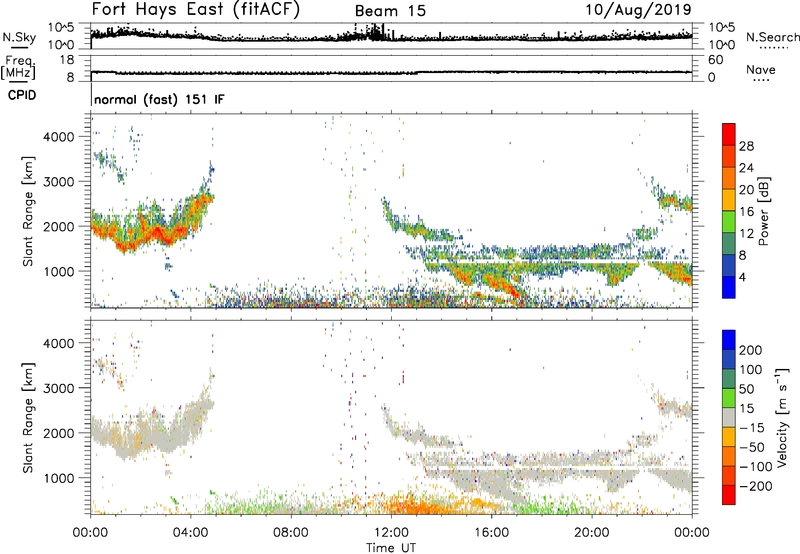Select the '-15' velocity colorbar tick
Viewport: 800px width, 554px height.
point(752,428)
